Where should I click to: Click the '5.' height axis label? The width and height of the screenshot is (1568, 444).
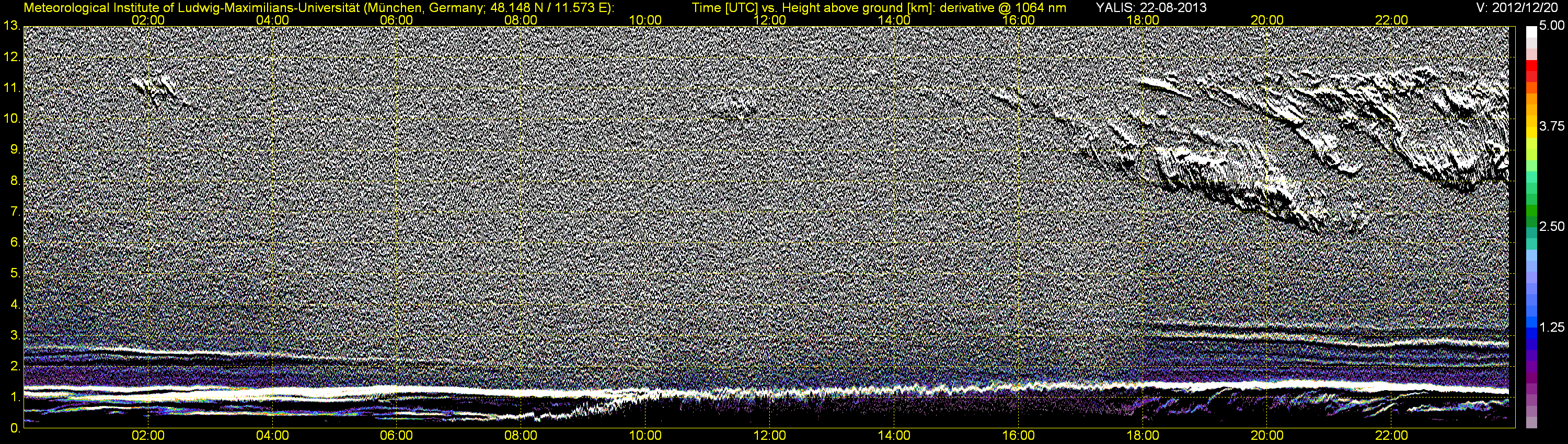15,274
